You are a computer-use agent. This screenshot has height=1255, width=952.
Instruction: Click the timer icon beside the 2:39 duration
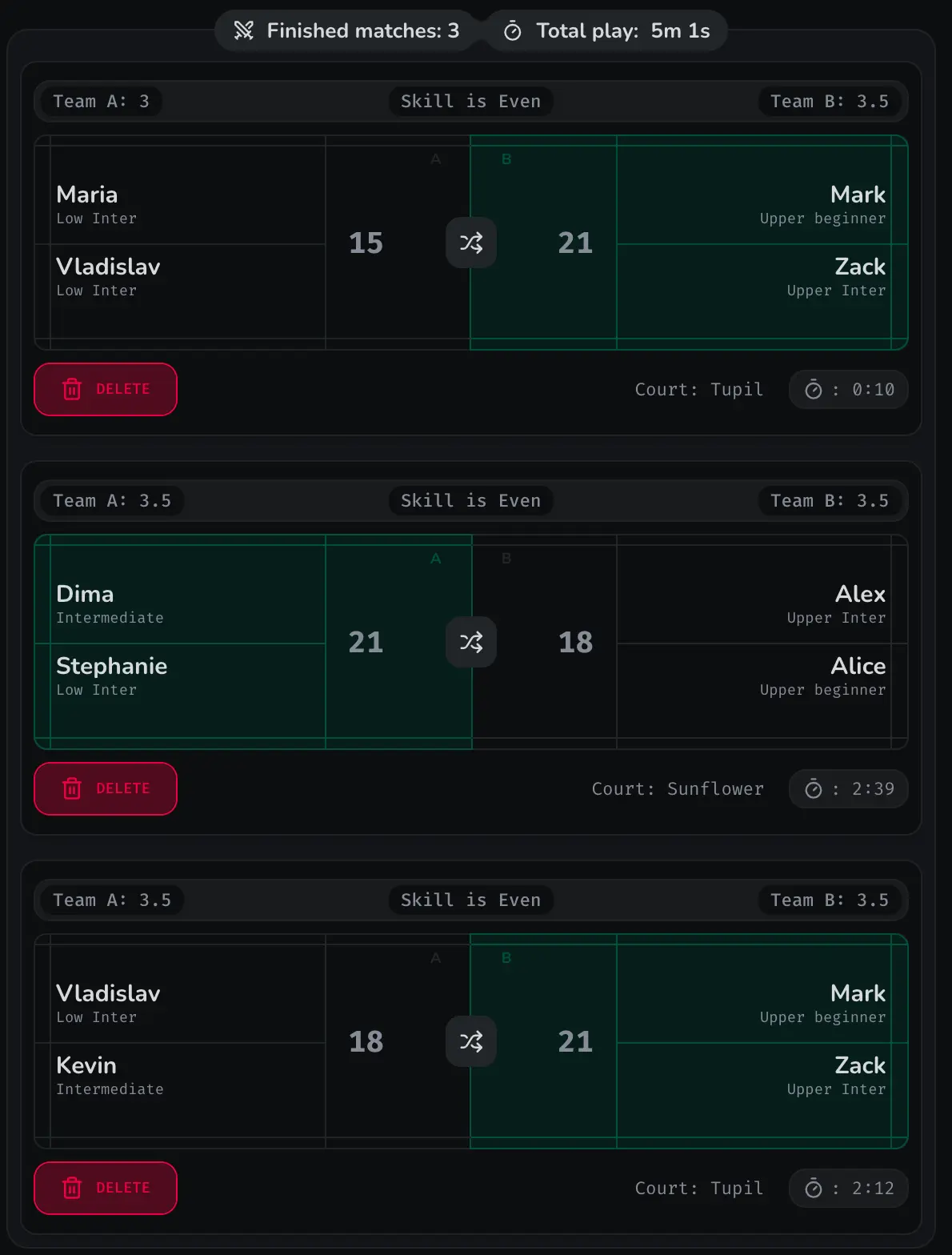(814, 789)
